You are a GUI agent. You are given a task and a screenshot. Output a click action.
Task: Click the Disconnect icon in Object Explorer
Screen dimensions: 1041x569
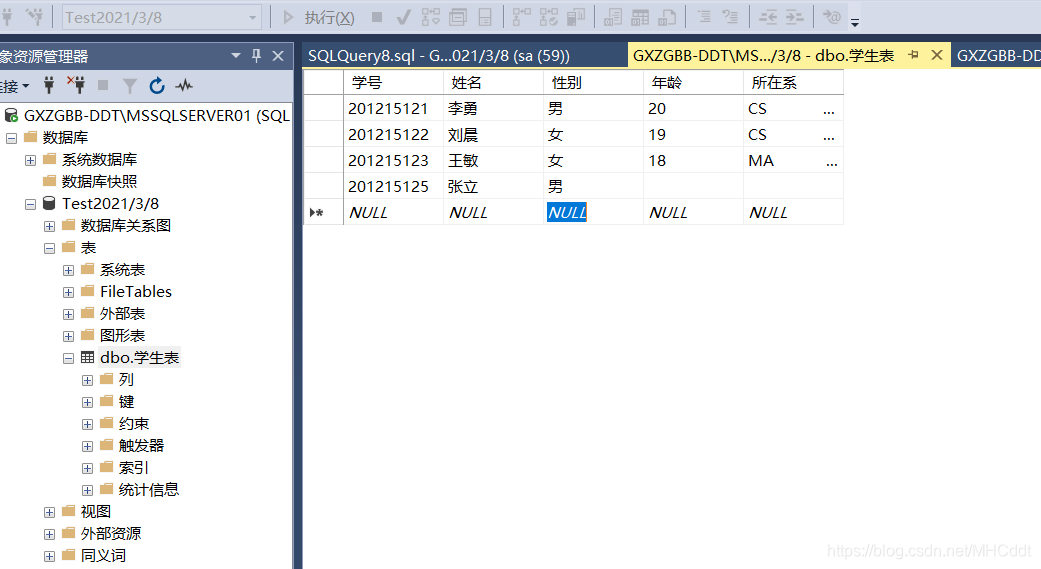(x=76, y=85)
